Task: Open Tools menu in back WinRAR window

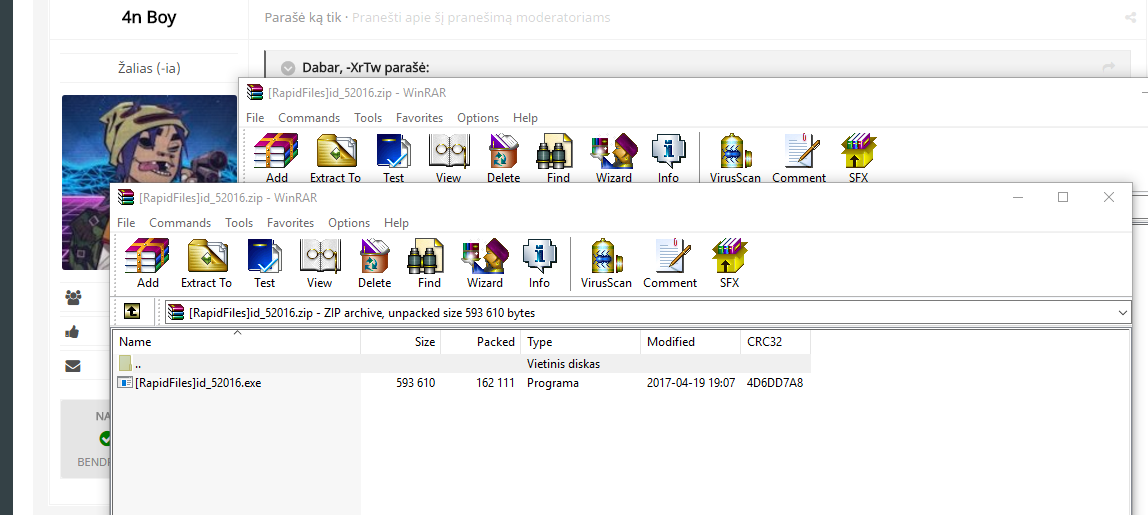Action: click(368, 118)
